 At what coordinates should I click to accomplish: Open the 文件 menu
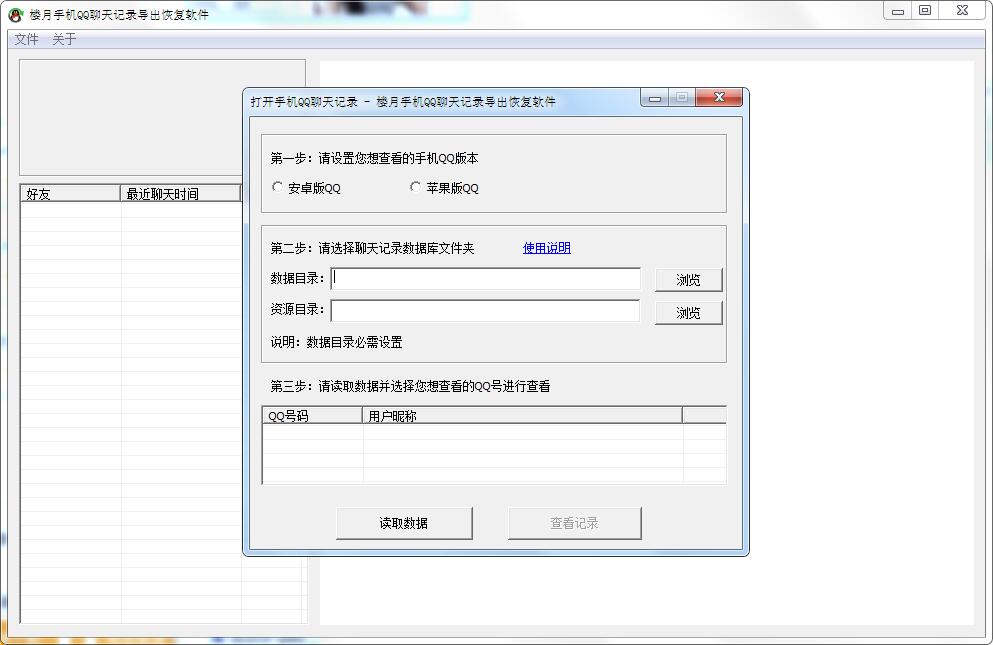(27, 39)
